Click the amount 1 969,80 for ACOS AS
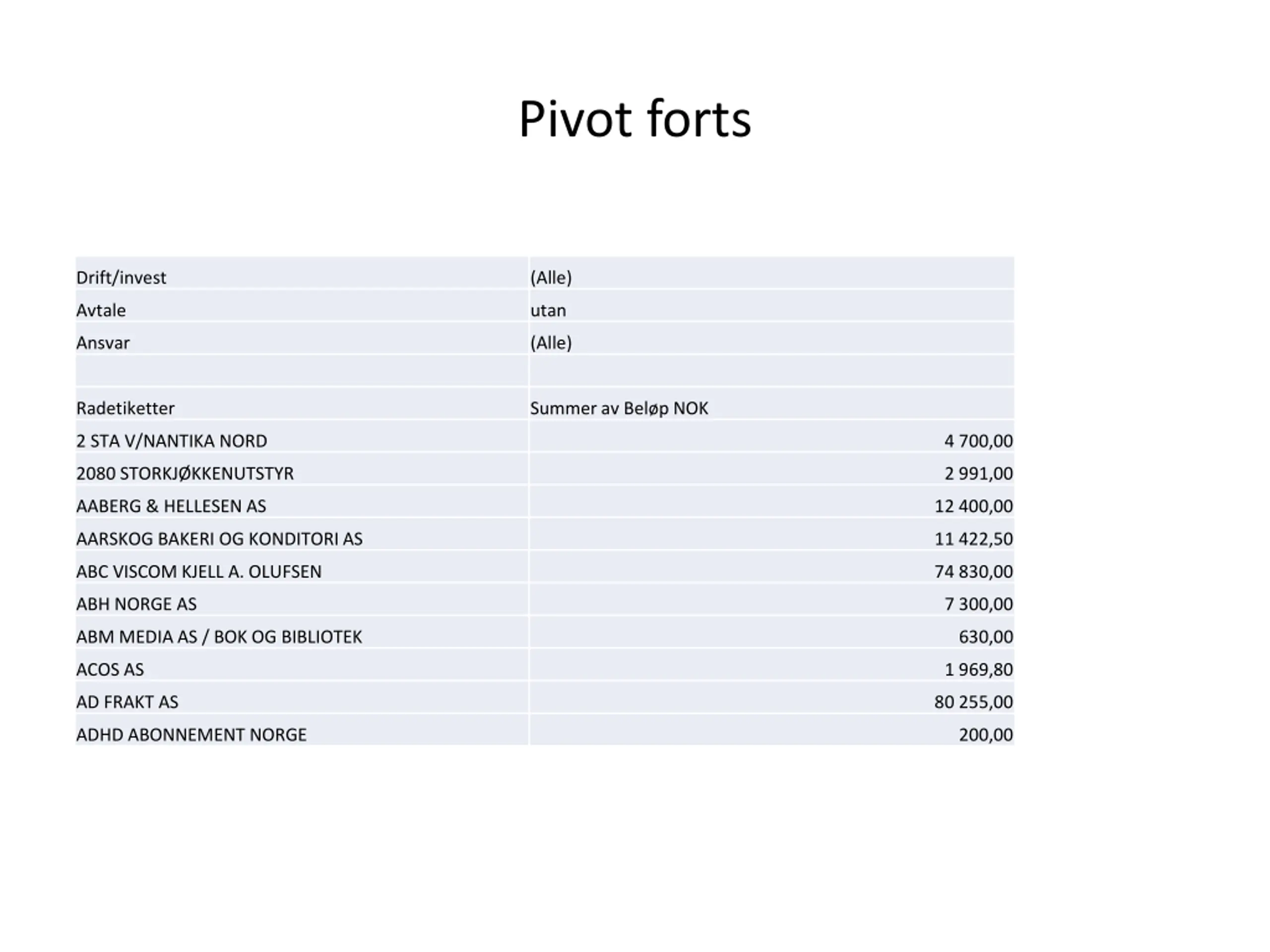The width and height of the screenshot is (1270, 952). (978, 670)
